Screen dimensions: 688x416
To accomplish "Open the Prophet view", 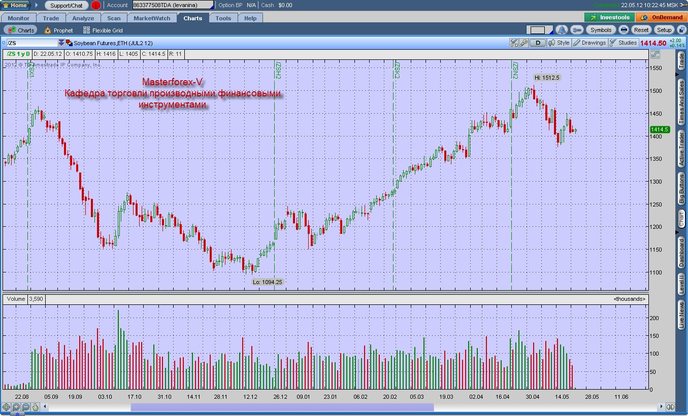I will click(x=59, y=30).
